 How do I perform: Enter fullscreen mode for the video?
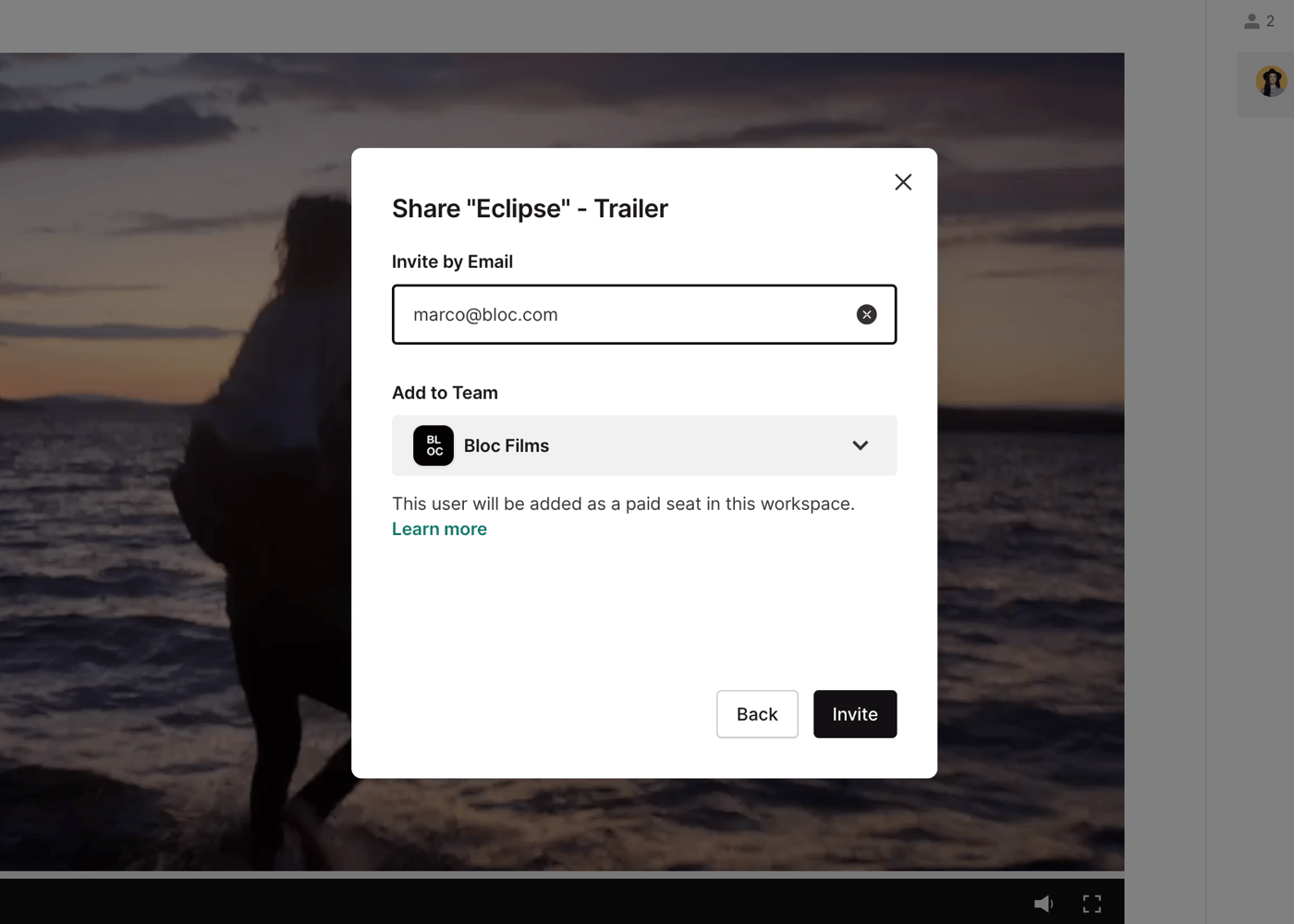click(1092, 904)
